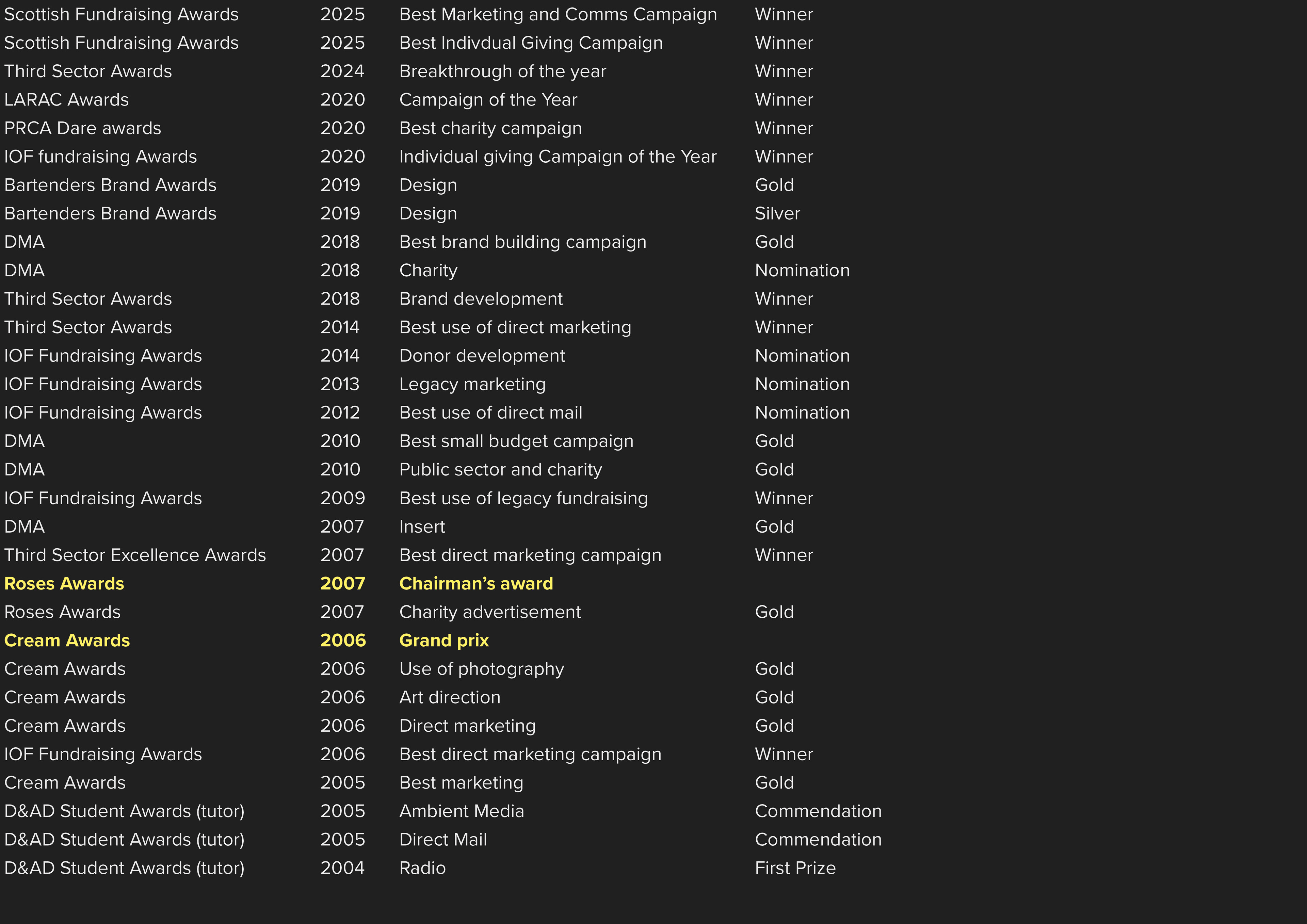Select the Chairman's award text
Viewport: 1307px width, 924px height.
pyautogui.click(x=476, y=584)
